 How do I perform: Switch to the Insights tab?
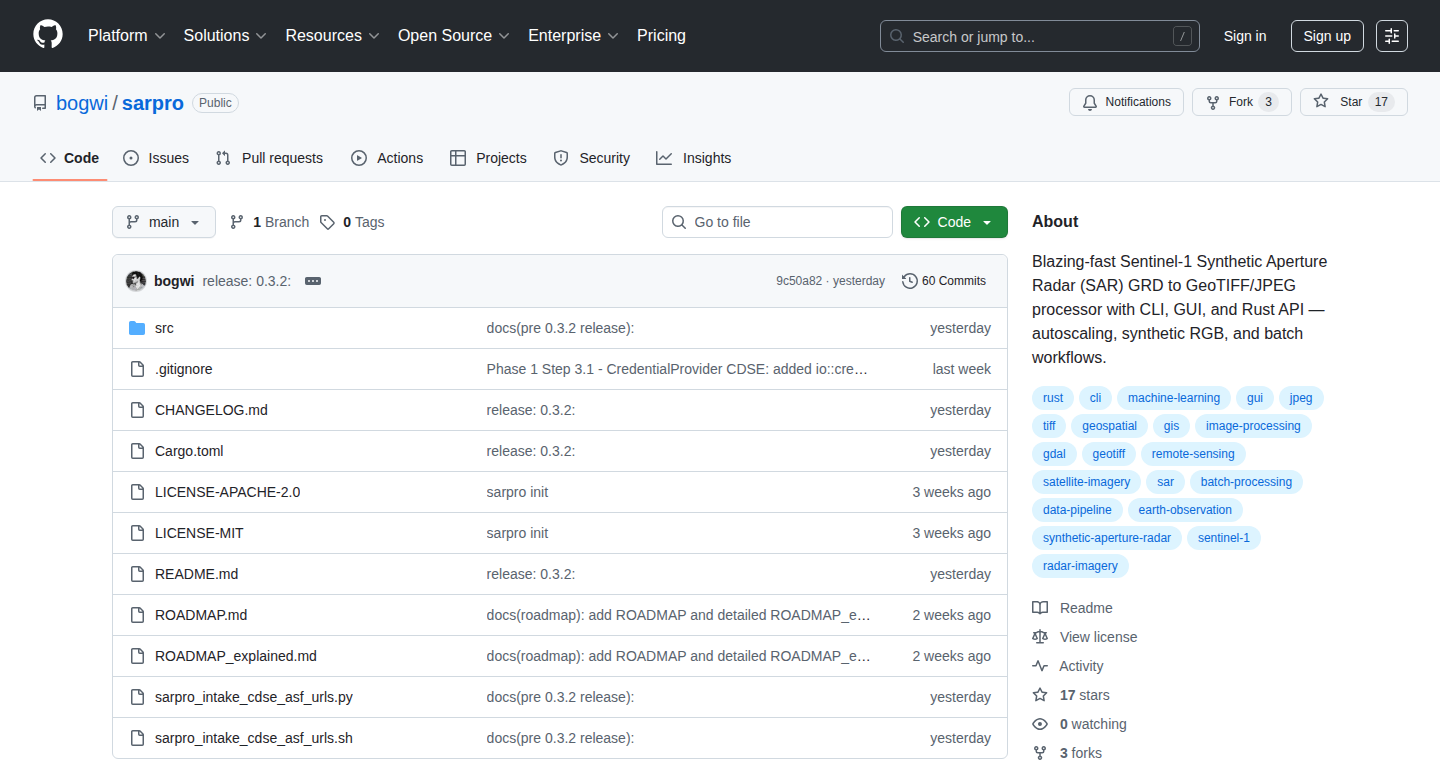click(x=694, y=158)
